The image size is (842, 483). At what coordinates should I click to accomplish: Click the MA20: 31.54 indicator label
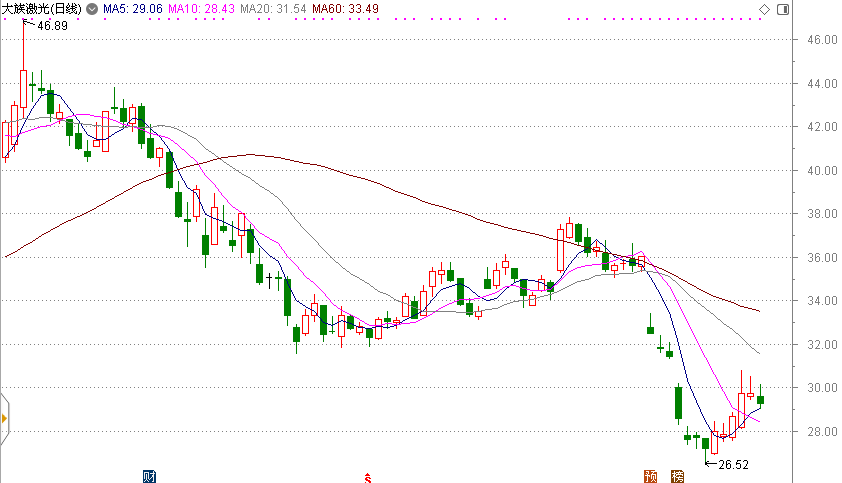[273, 9]
